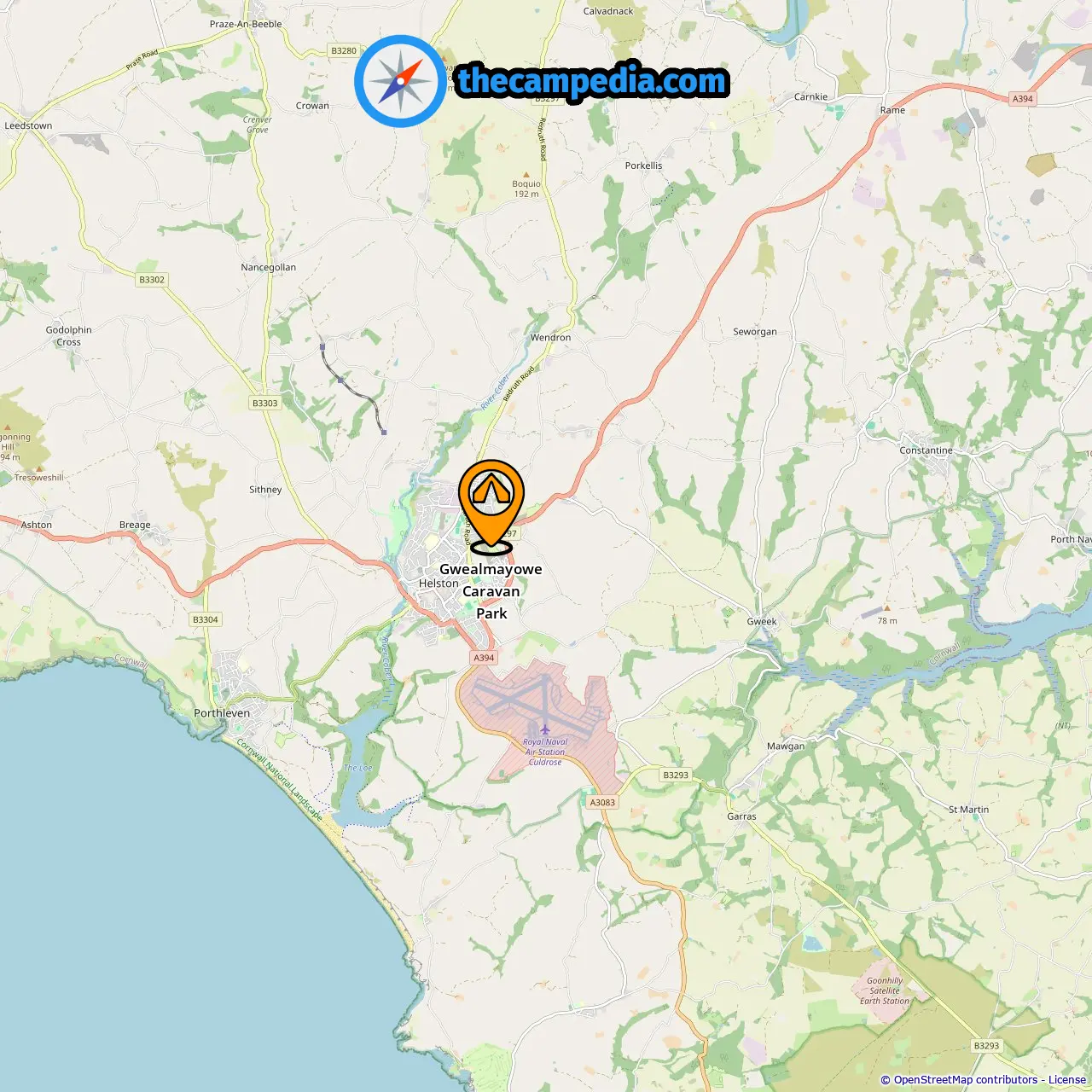Viewport: 1092px width, 1092px height.
Task: Click the B3304 road shield
Action: pos(205,619)
